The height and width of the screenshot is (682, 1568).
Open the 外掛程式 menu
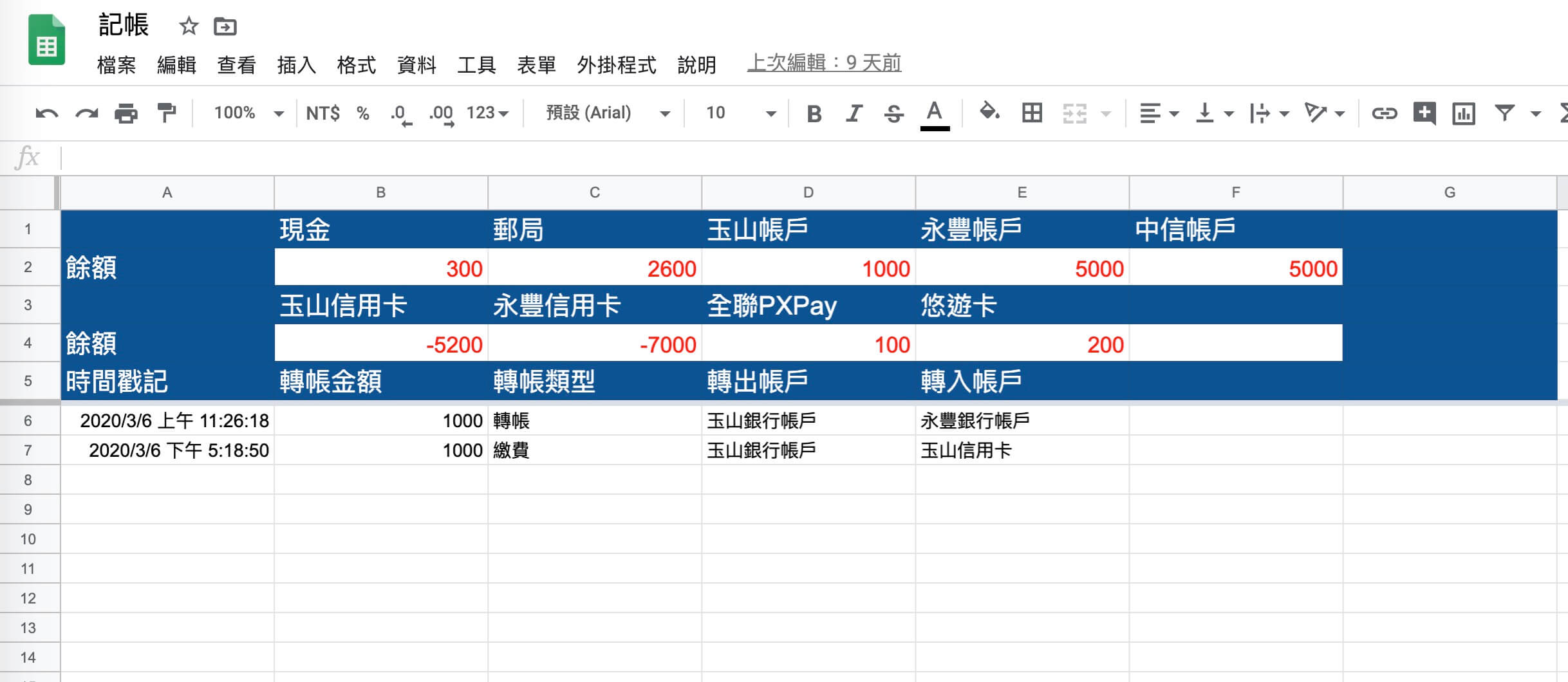tap(617, 65)
